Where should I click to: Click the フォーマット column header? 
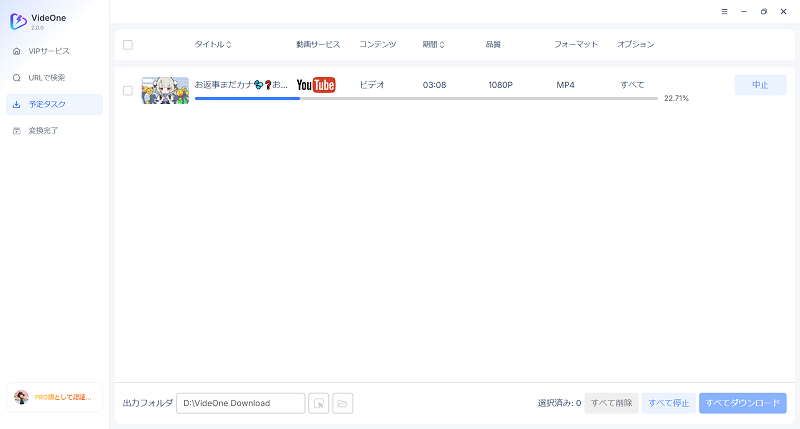tap(576, 44)
